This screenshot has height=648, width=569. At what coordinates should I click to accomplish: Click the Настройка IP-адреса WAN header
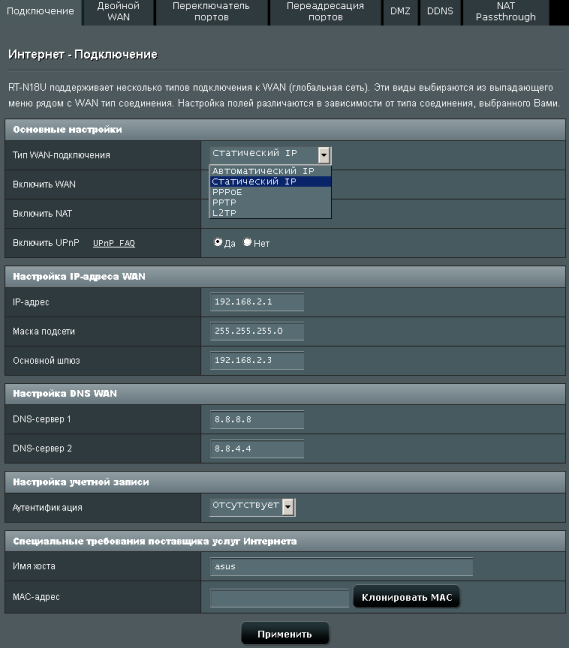pyautogui.click(x=285, y=276)
